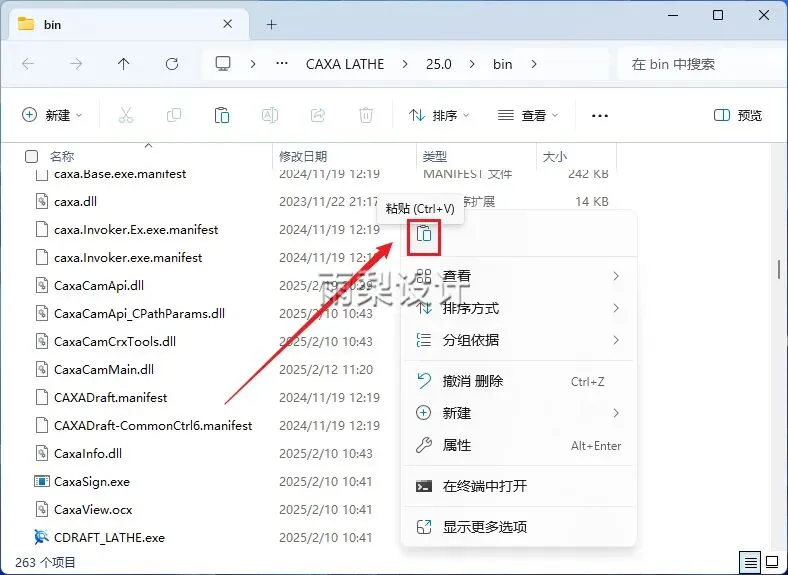
Task: Click the CAXADraft.manifest file icon
Action: (41, 398)
